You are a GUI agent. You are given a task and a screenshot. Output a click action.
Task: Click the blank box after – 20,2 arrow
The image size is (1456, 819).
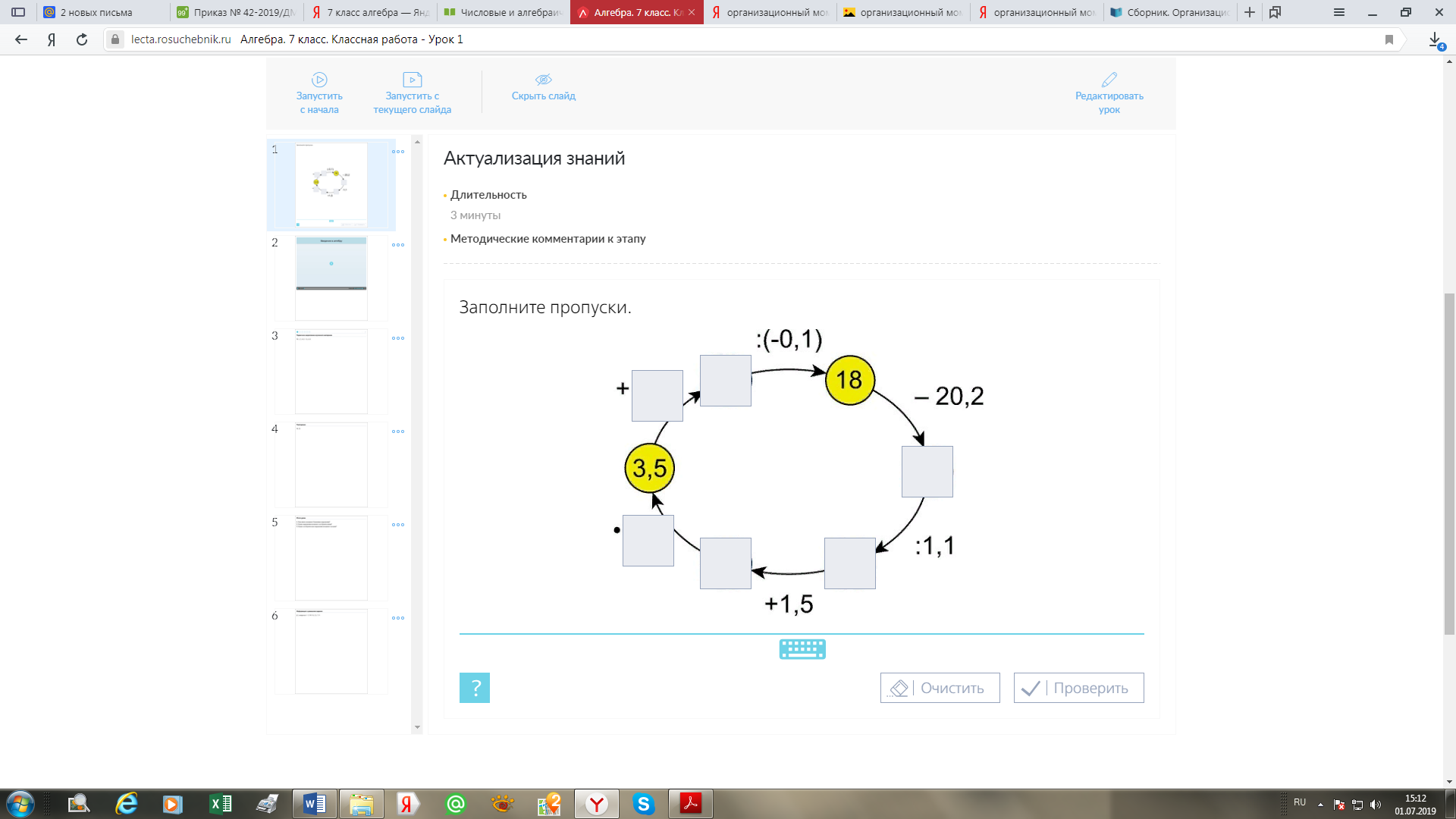(x=927, y=472)
